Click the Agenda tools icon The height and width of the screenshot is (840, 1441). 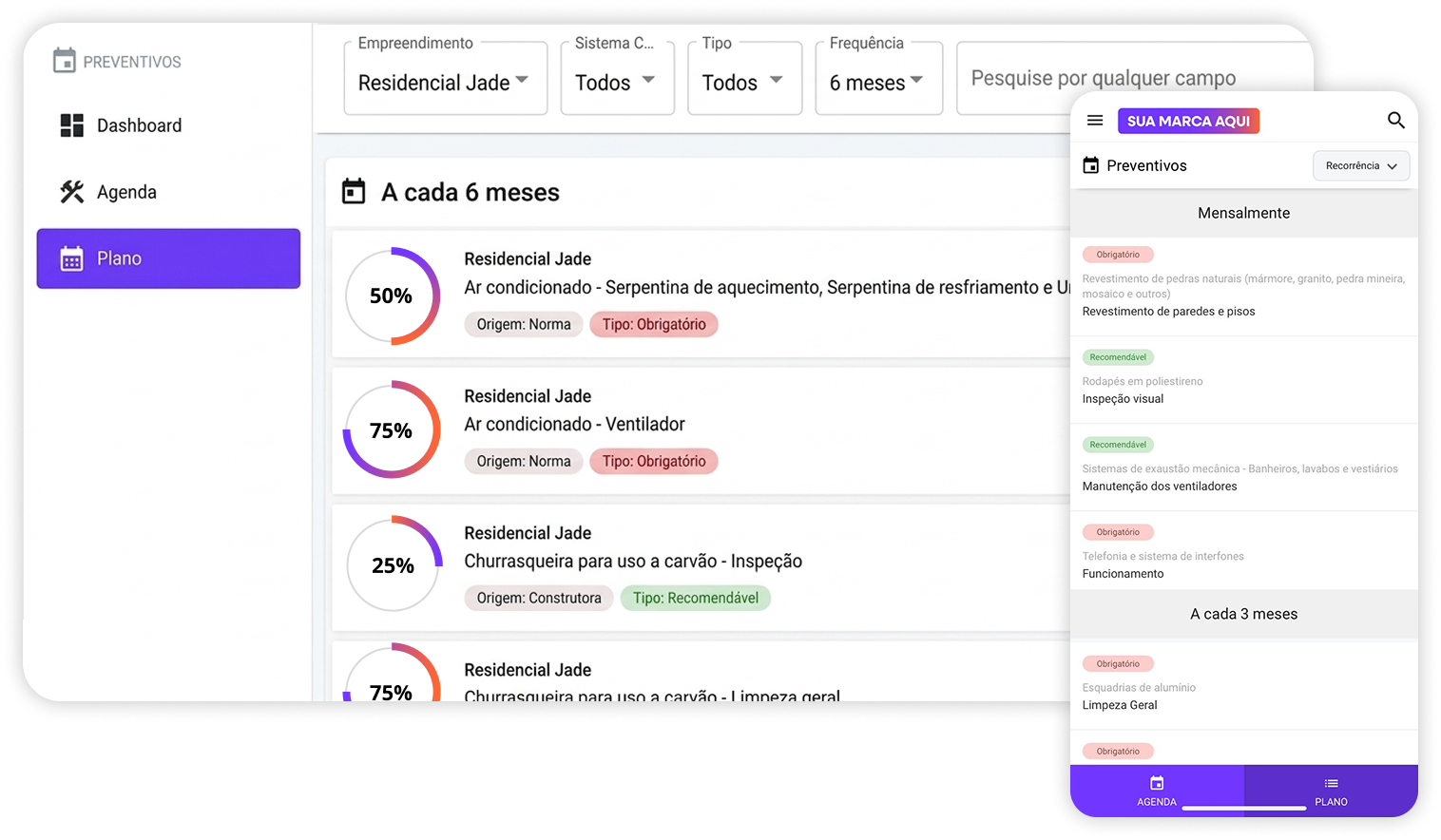tap(72, 192)
